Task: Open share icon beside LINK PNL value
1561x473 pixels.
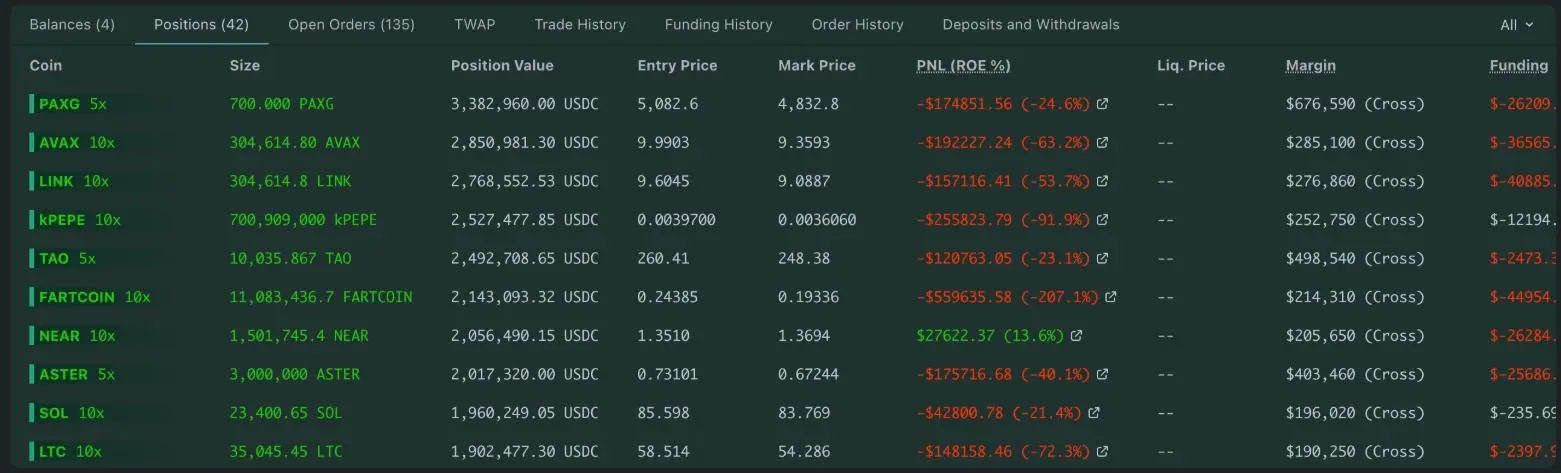Action: 1102,181
